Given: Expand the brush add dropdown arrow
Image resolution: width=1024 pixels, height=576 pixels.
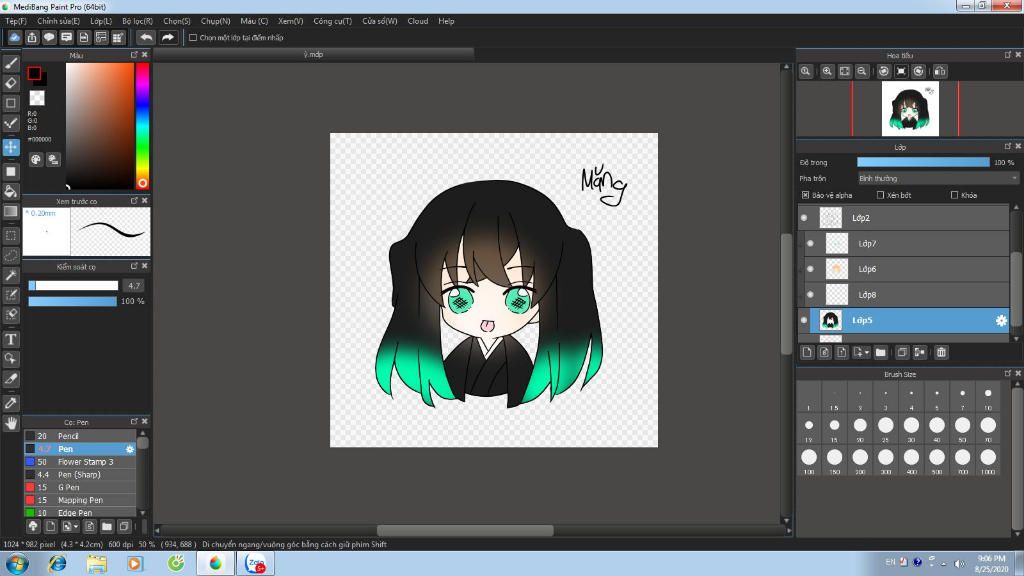Looking at the screenshot, I should coord(76,526).
